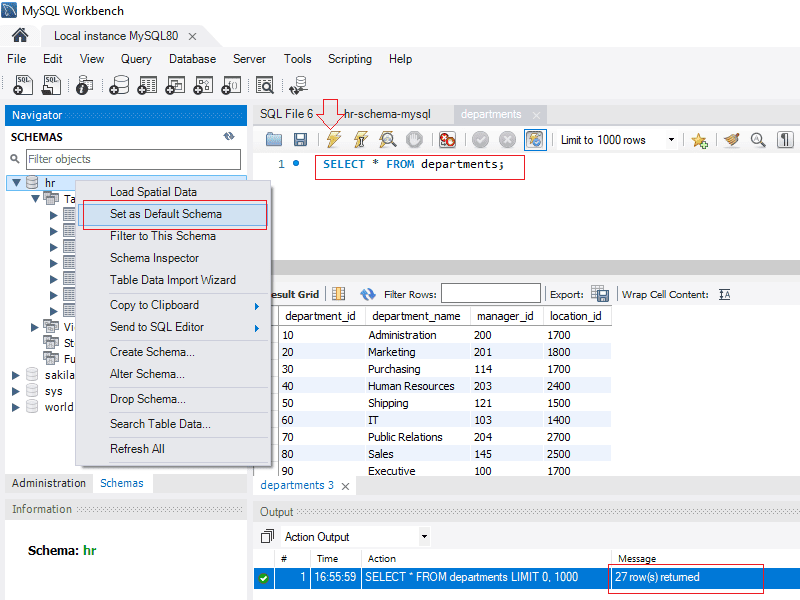This screenshot has height=600, width=800.
Task: Click the Create New Table icon
Action: pos(146,85)
